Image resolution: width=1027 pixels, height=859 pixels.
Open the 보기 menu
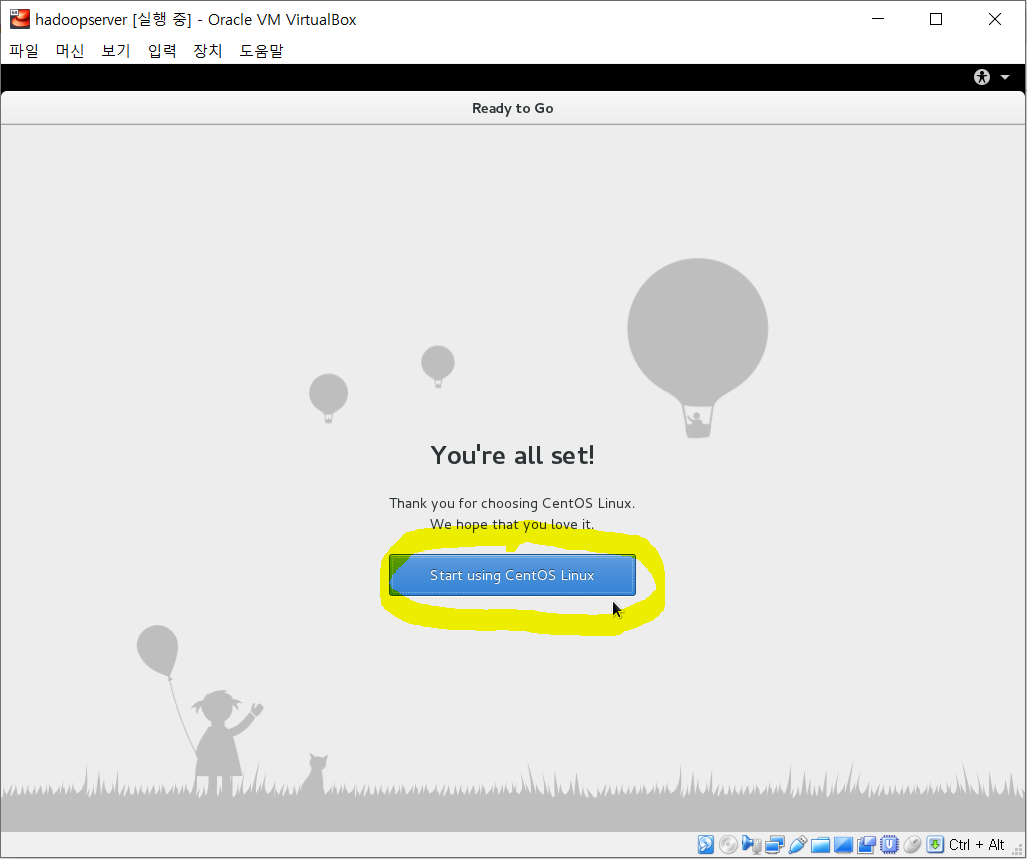tap(116, 50)
